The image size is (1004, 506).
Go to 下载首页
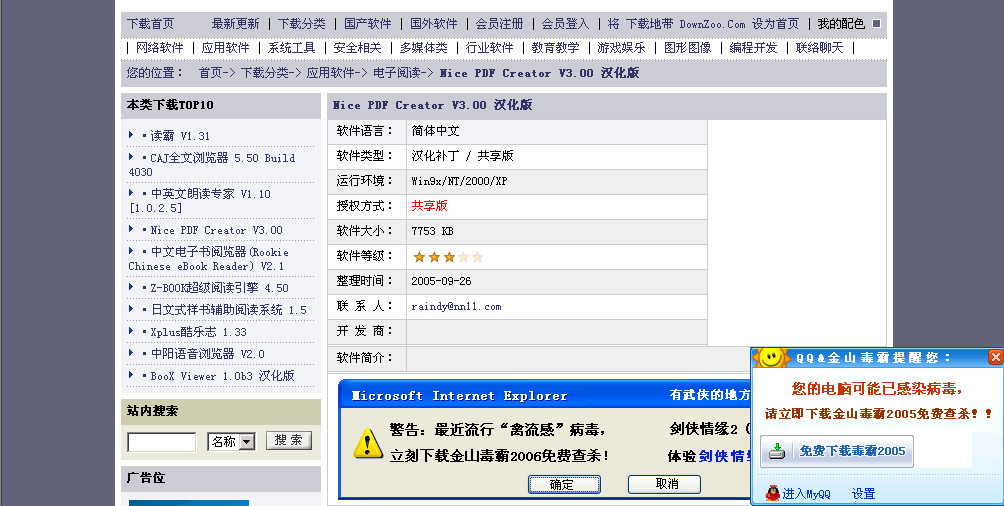[x=150, y=24]
